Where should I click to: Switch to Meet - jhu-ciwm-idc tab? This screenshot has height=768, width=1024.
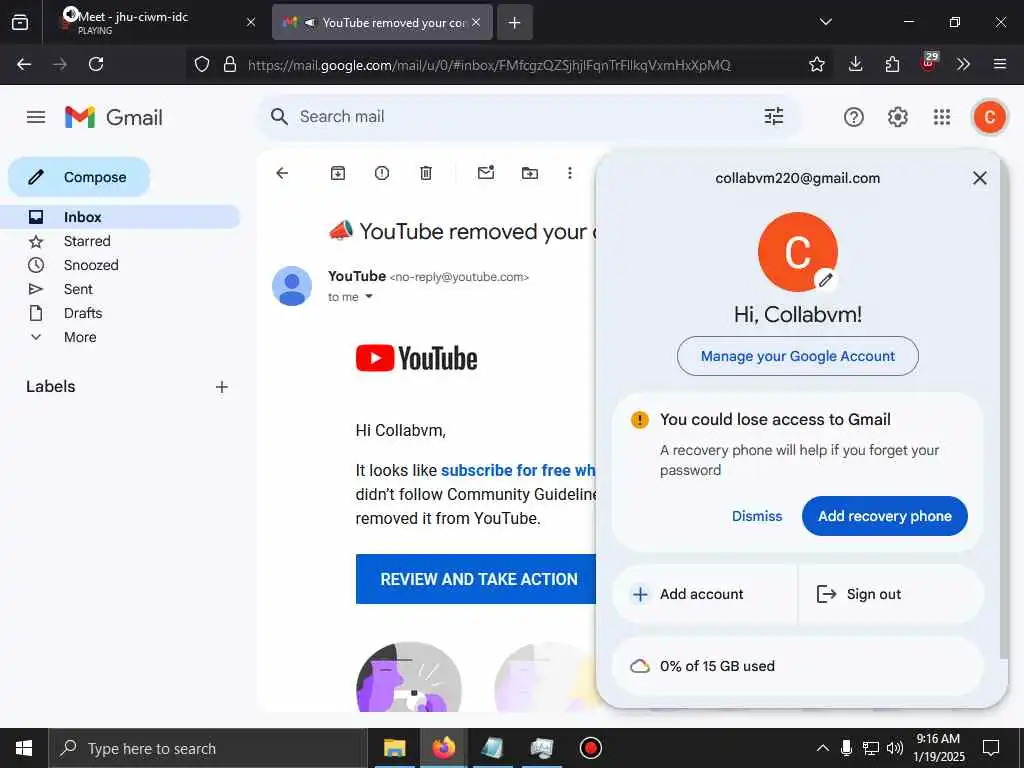(x=155, y=22)
